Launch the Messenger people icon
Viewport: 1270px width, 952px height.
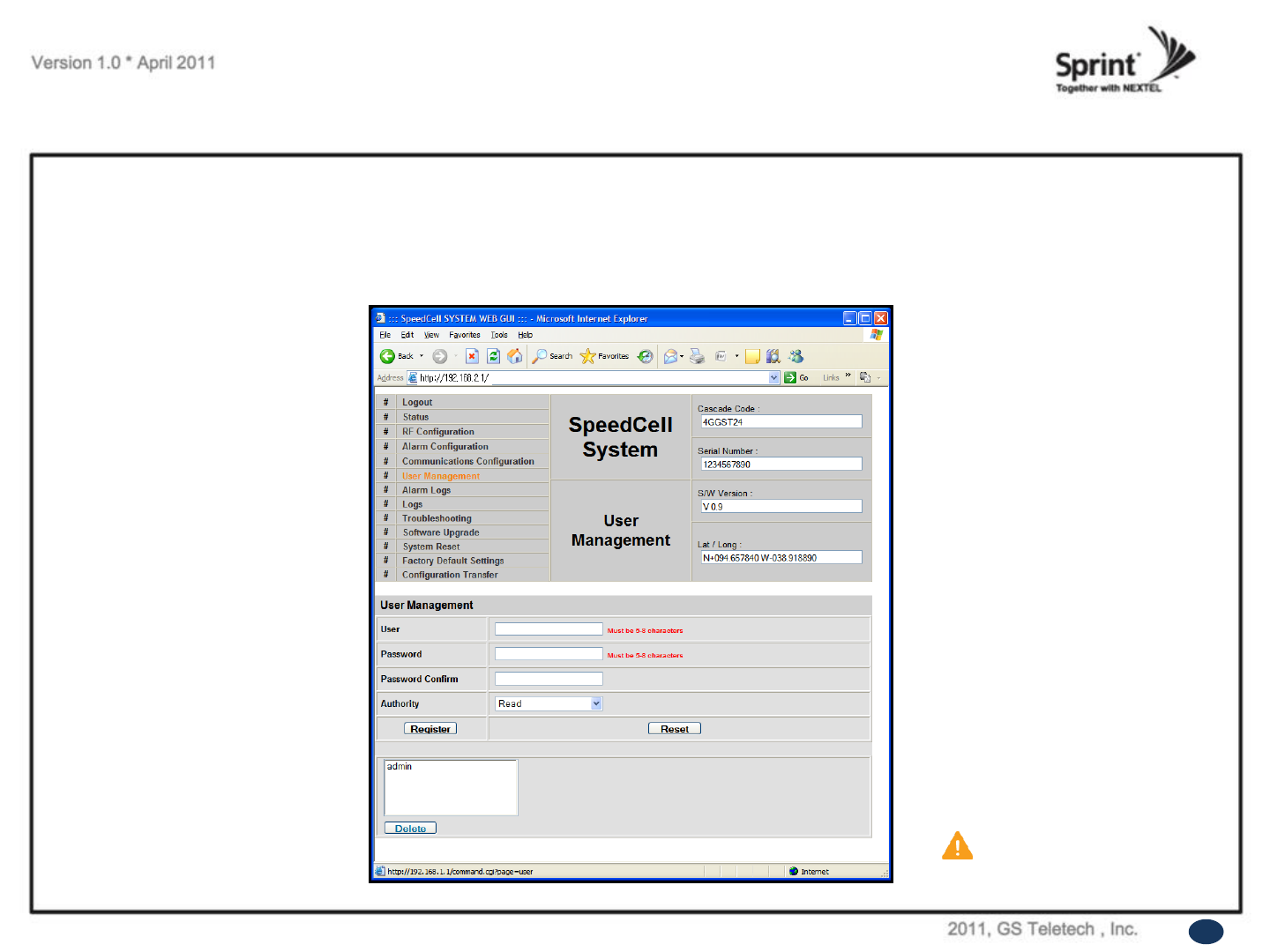tap(796, 356)
